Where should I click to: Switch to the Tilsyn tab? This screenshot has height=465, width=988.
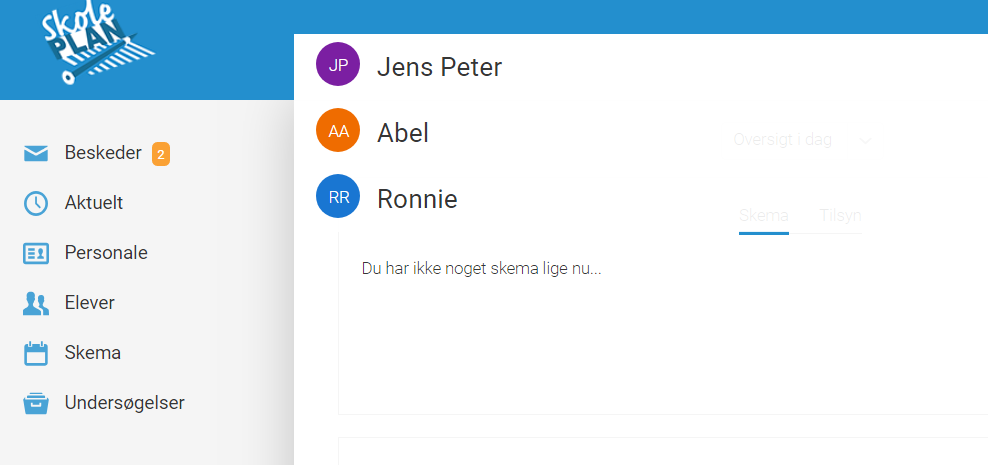pyautogui.click(x=840, y=215)
